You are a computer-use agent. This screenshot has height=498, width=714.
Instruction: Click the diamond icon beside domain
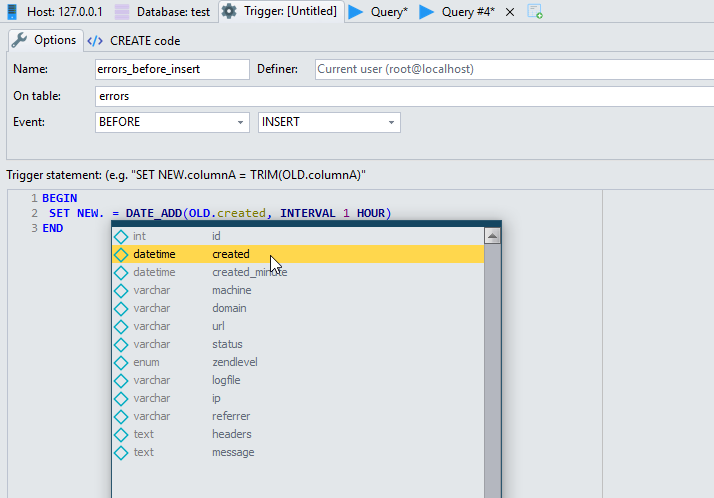(x=121, y=308)
